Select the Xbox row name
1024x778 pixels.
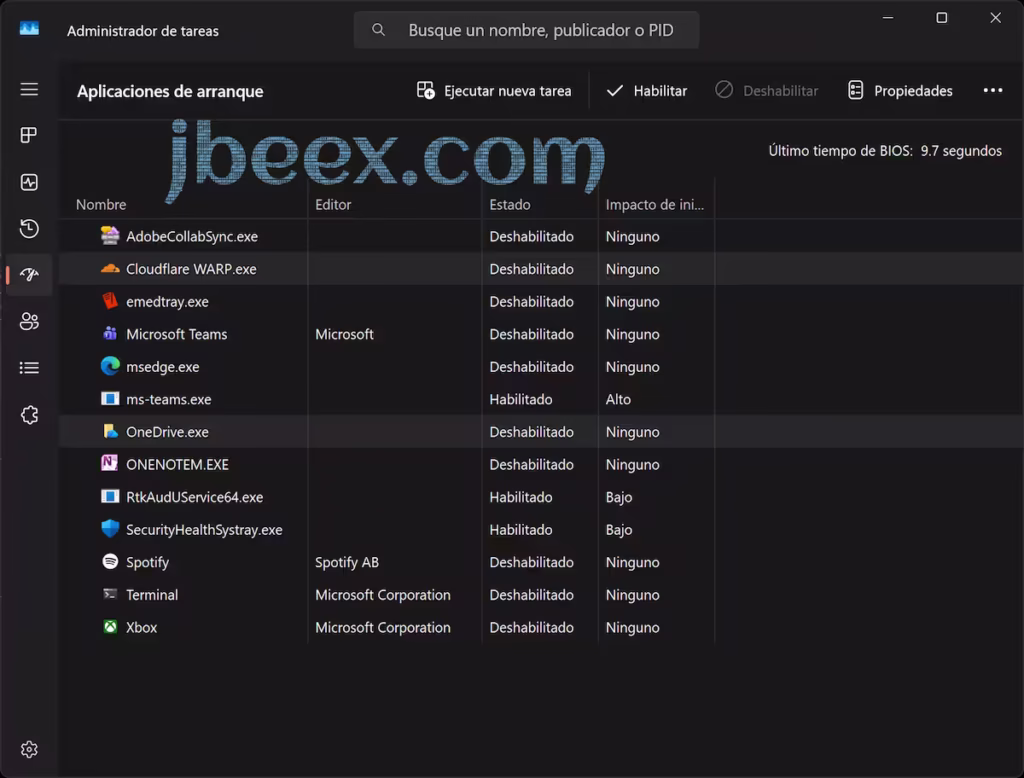click(142, 628)
